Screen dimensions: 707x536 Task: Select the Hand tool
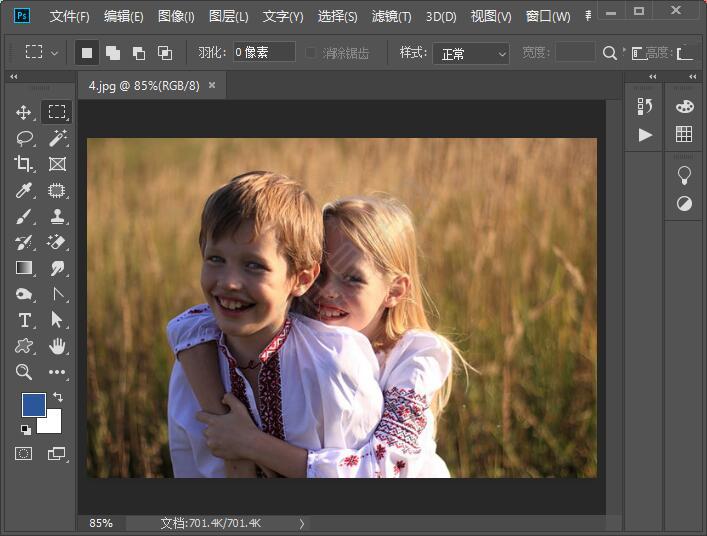click(57, 346)
